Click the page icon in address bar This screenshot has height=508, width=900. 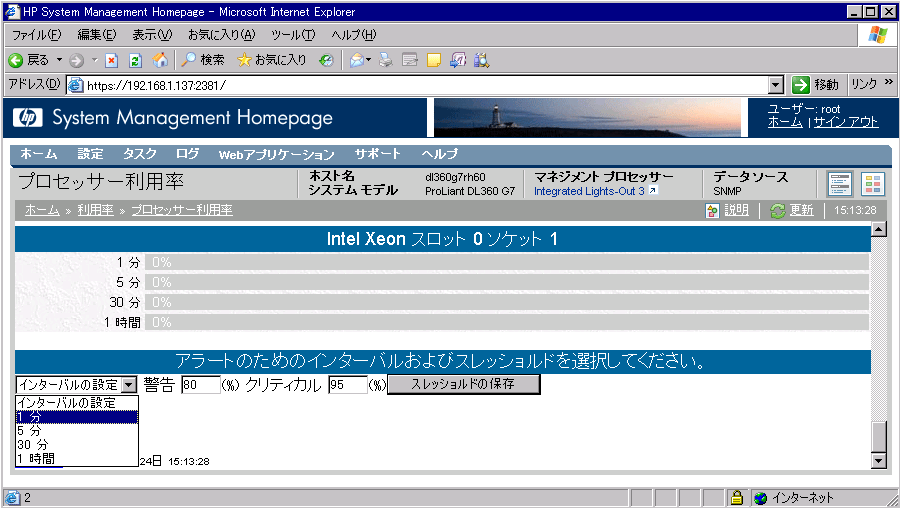pos(76,86)
